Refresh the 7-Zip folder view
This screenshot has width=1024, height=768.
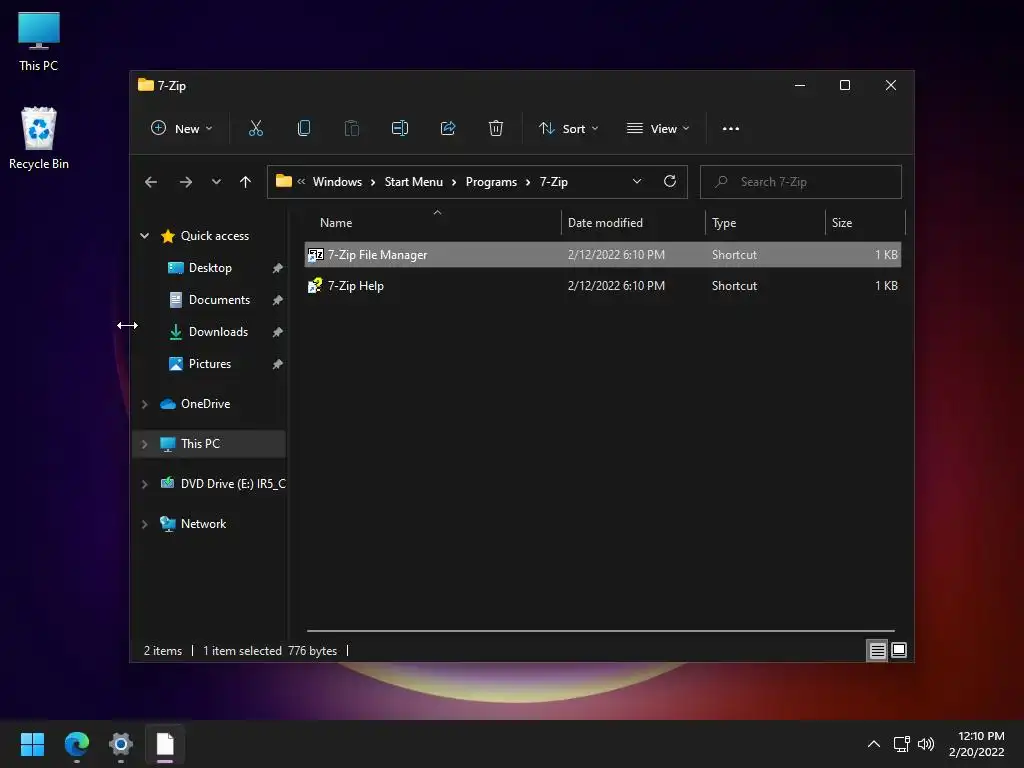(x=669, y=182)
